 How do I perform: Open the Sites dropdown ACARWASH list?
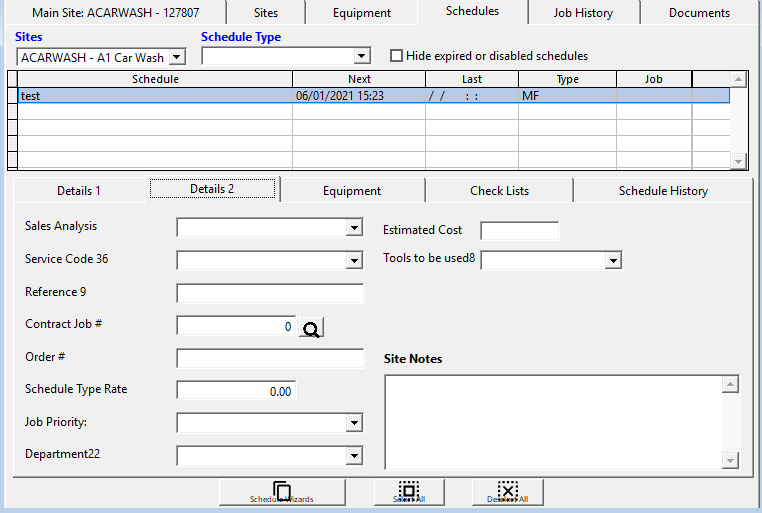pos(178,57)
